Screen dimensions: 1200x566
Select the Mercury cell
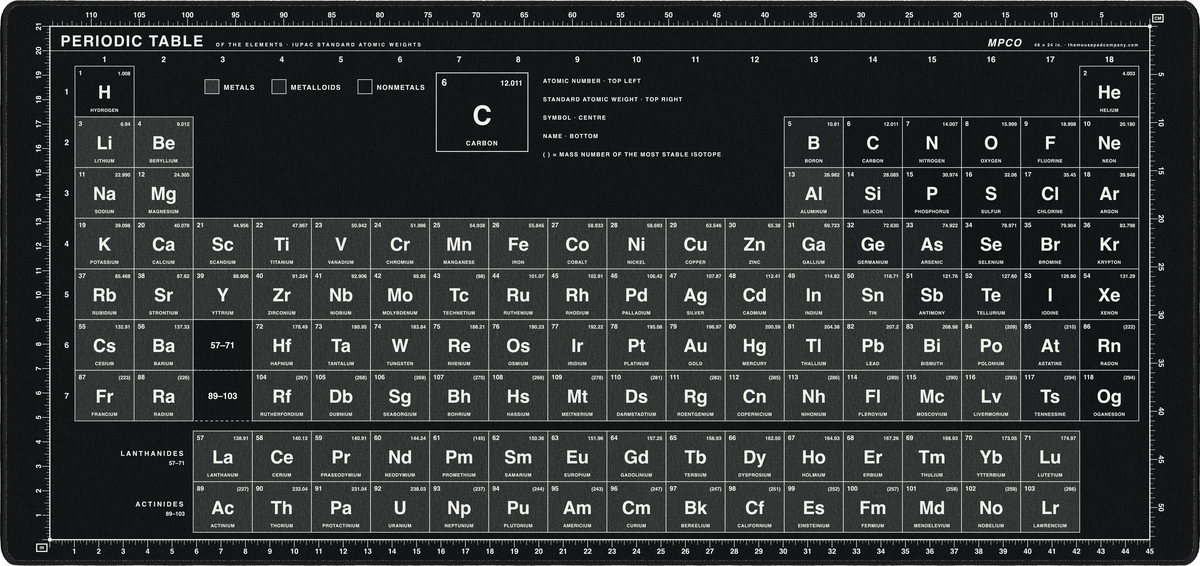[754, 345]
